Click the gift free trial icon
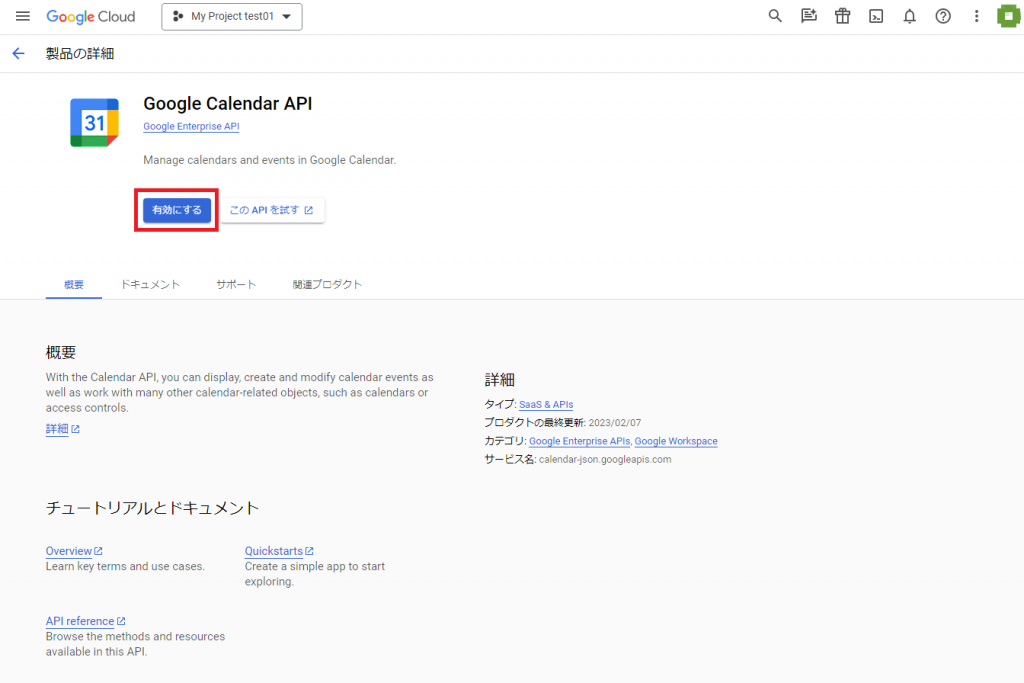Image resolution: width=1024 pixels, height=683 pixels. pos(842,16)
